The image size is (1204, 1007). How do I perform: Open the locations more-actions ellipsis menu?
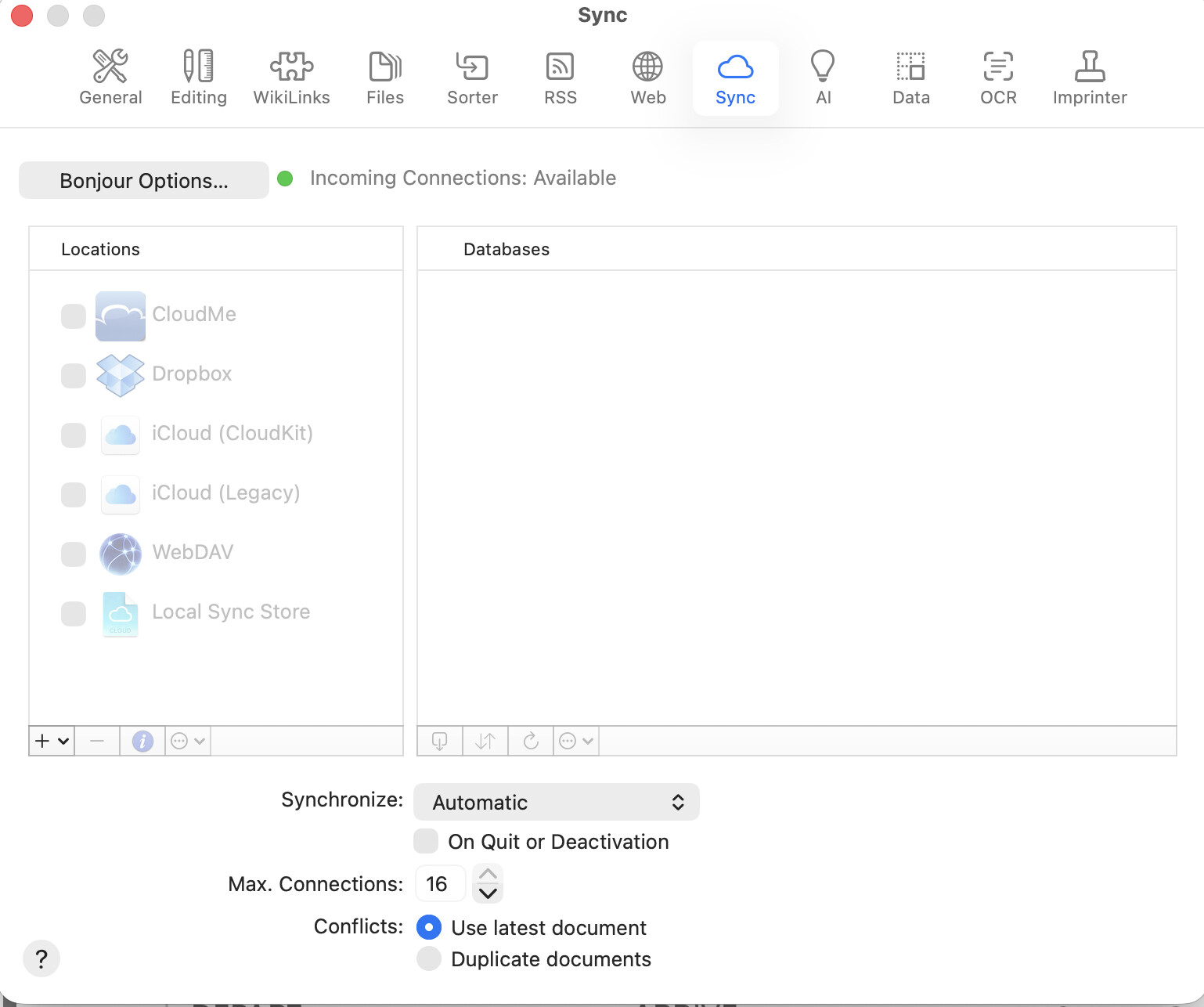(188, 741)
